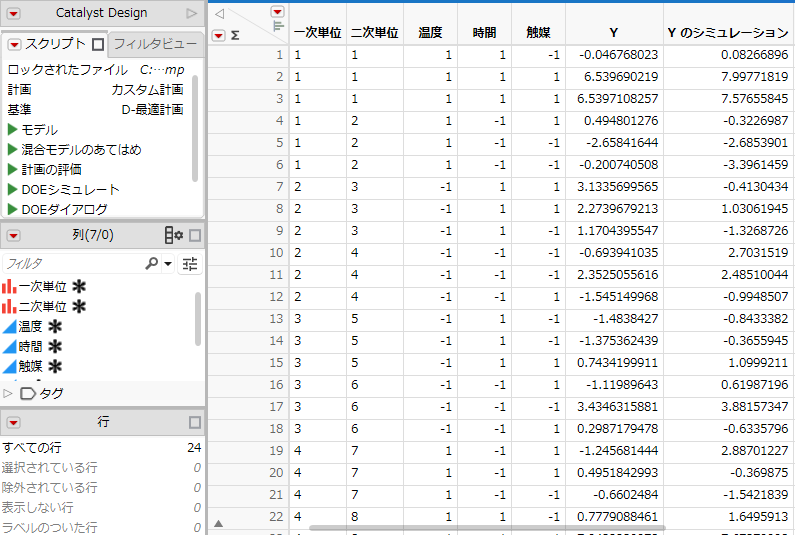Image resolution: width=795 pixels, height=535 pixels.
Task: Open the rows red triangle menu beside Σ
Action: [219, 35]
